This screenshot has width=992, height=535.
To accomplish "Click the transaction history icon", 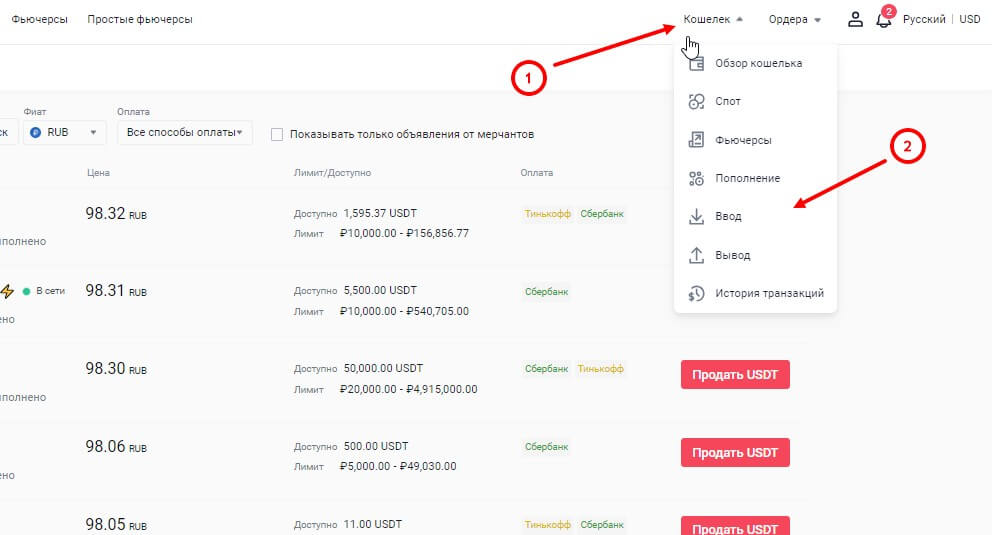I will point(697,293).
